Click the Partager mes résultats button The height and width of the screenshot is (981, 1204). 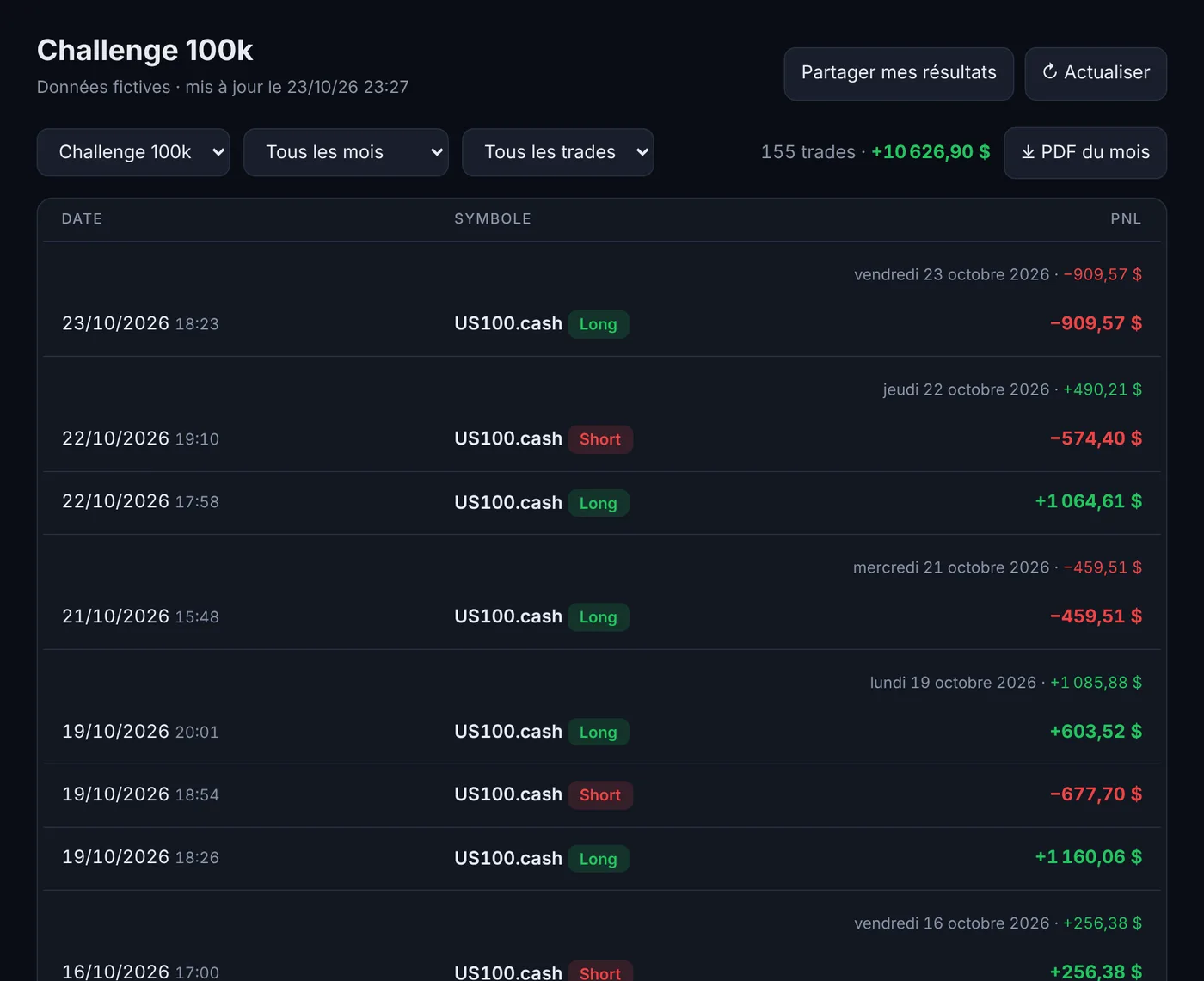click(x=899, y=73)
